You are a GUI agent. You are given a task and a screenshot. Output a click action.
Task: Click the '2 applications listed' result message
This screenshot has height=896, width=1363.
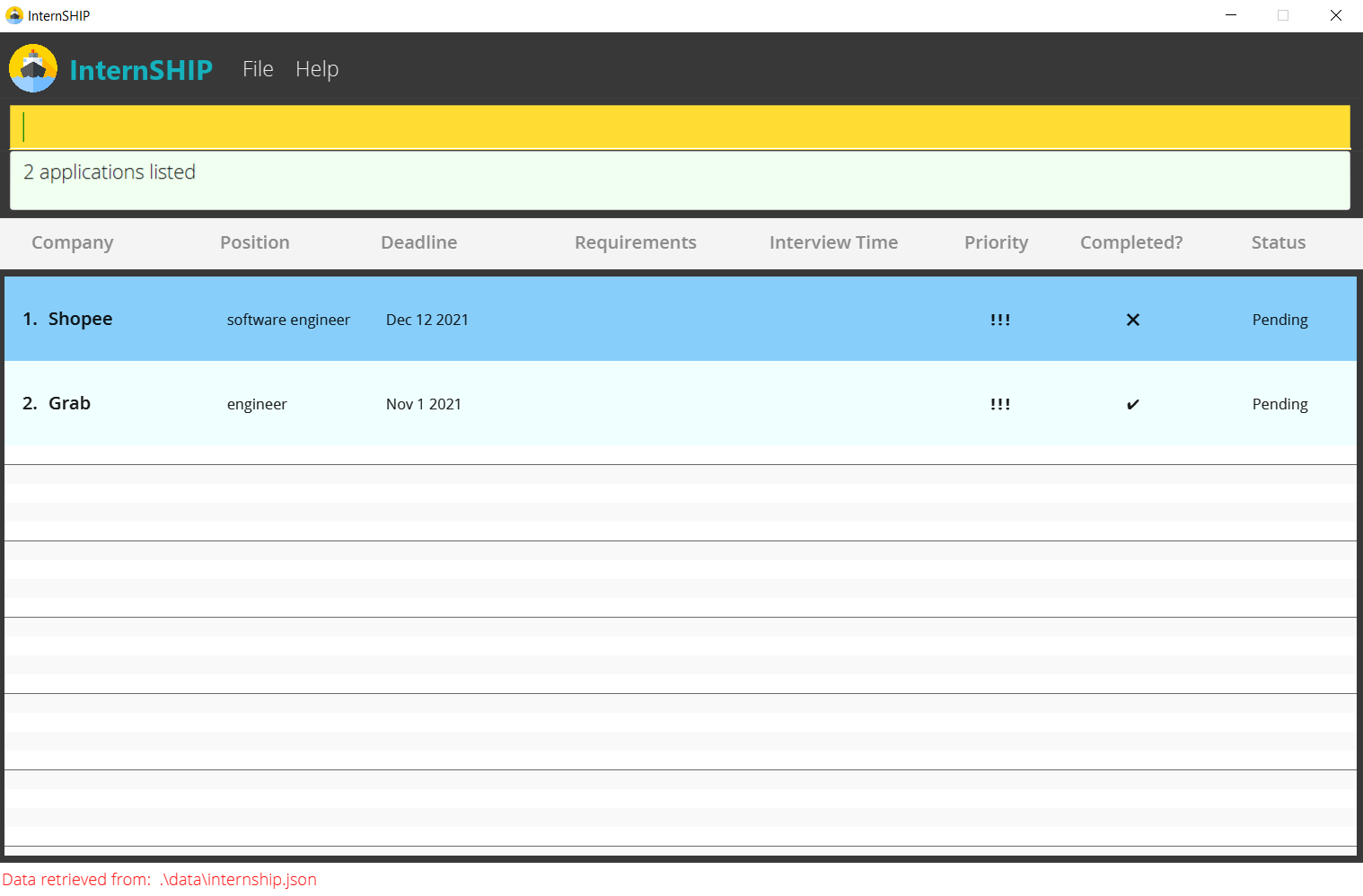(110, 172)
